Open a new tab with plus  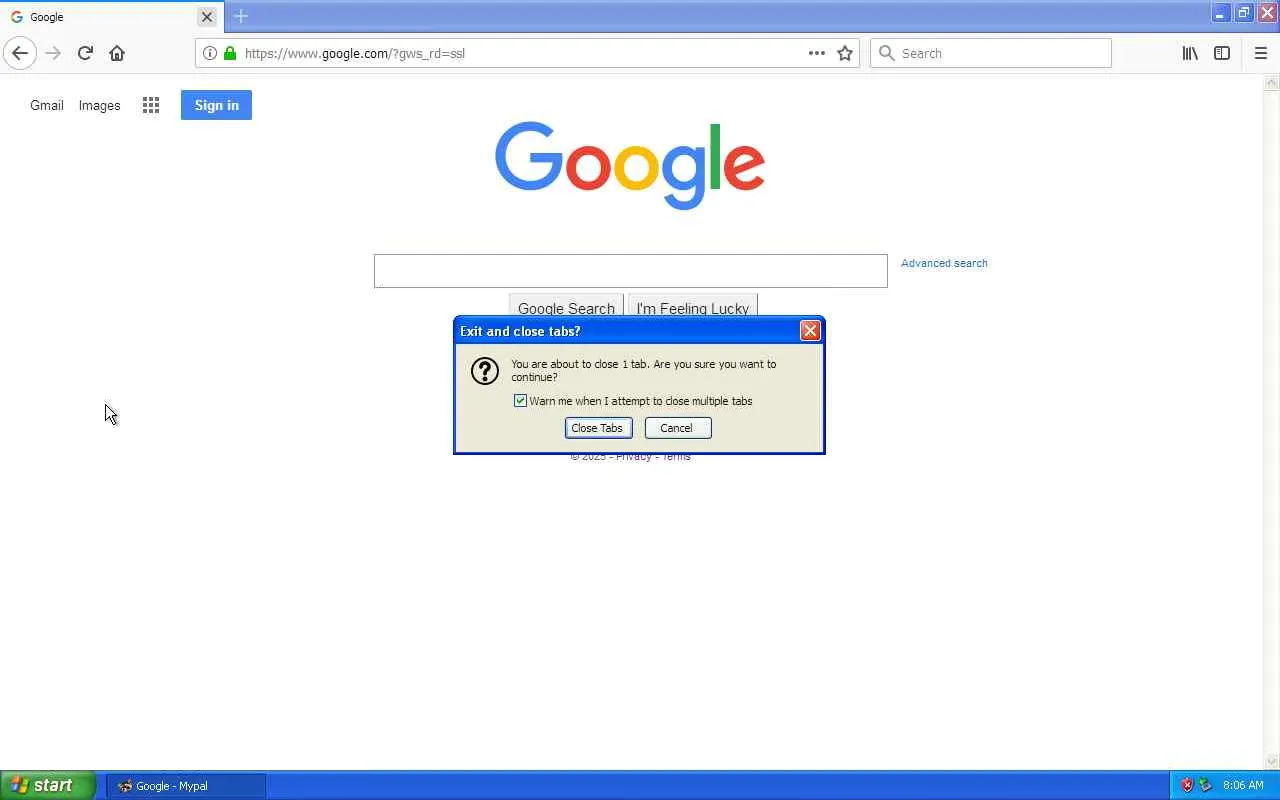[241, 16]
